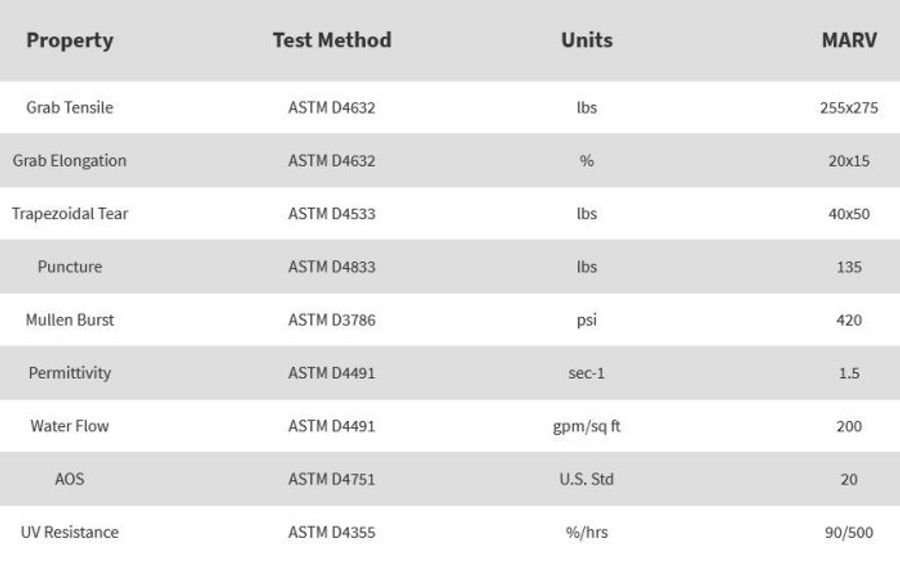Screen dimensions: 900x567
Task: Click the Mullen Burst row label
Action: (69, 320)
